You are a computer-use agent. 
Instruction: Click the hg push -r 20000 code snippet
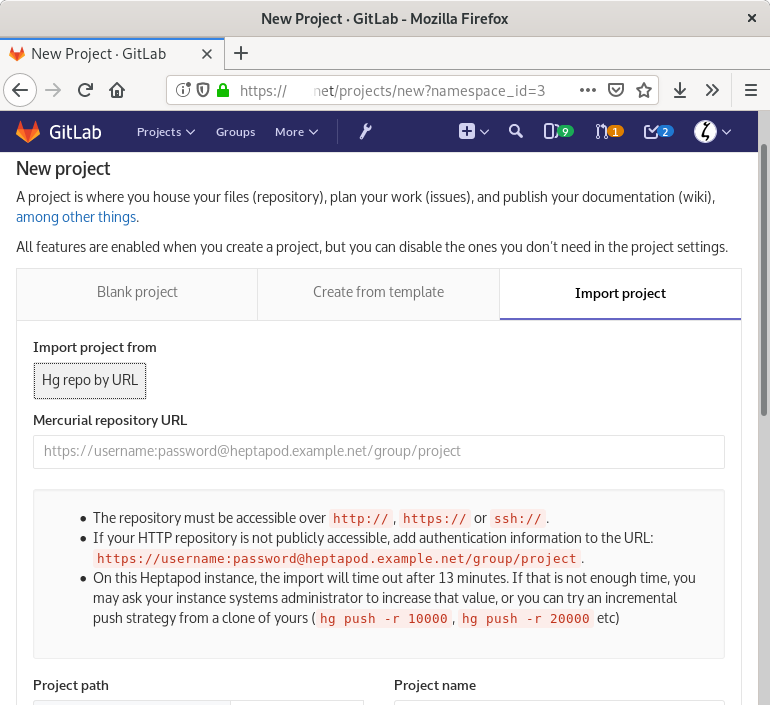coord(525,619)
